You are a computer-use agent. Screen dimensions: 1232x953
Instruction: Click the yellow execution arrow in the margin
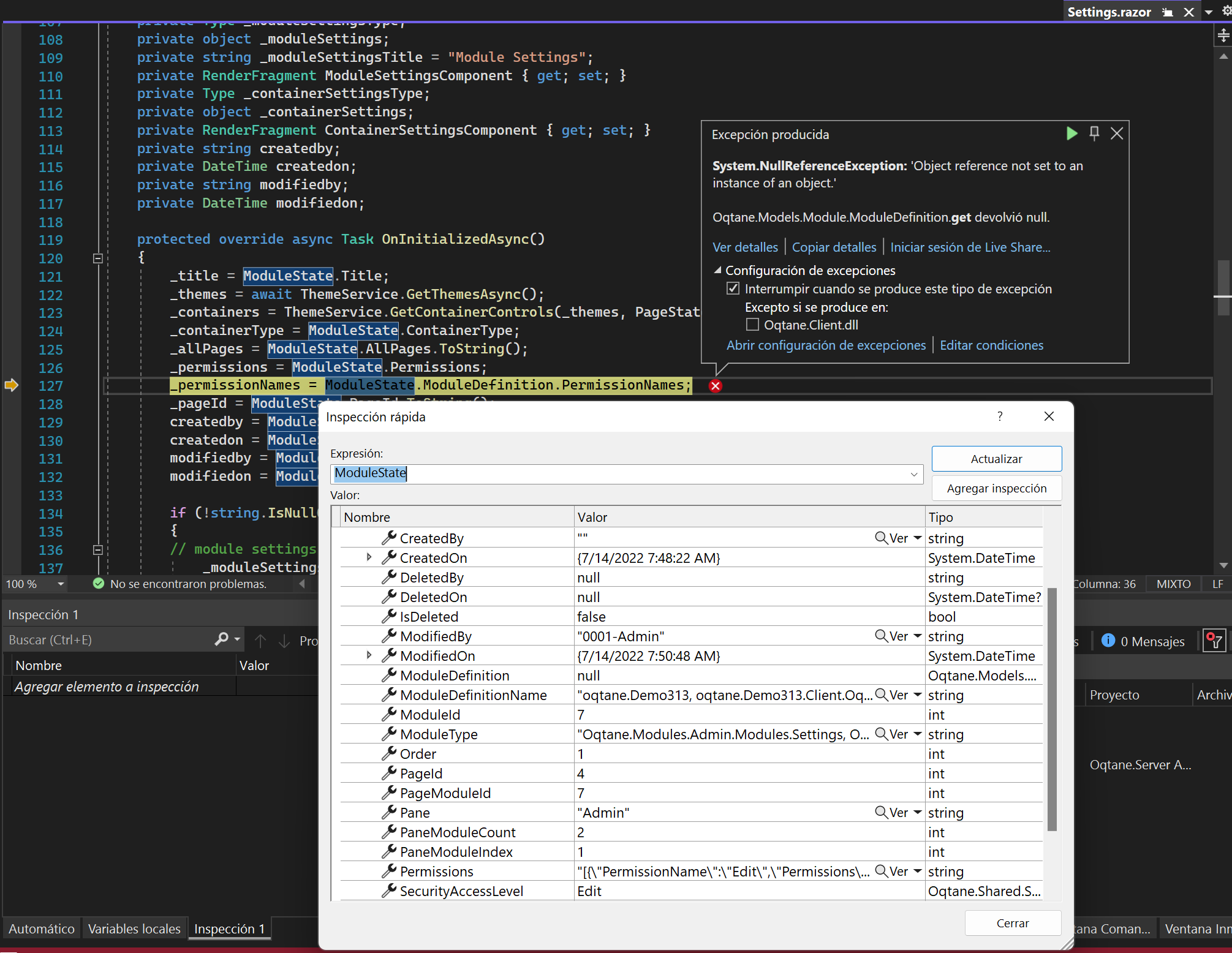point(12,385)
